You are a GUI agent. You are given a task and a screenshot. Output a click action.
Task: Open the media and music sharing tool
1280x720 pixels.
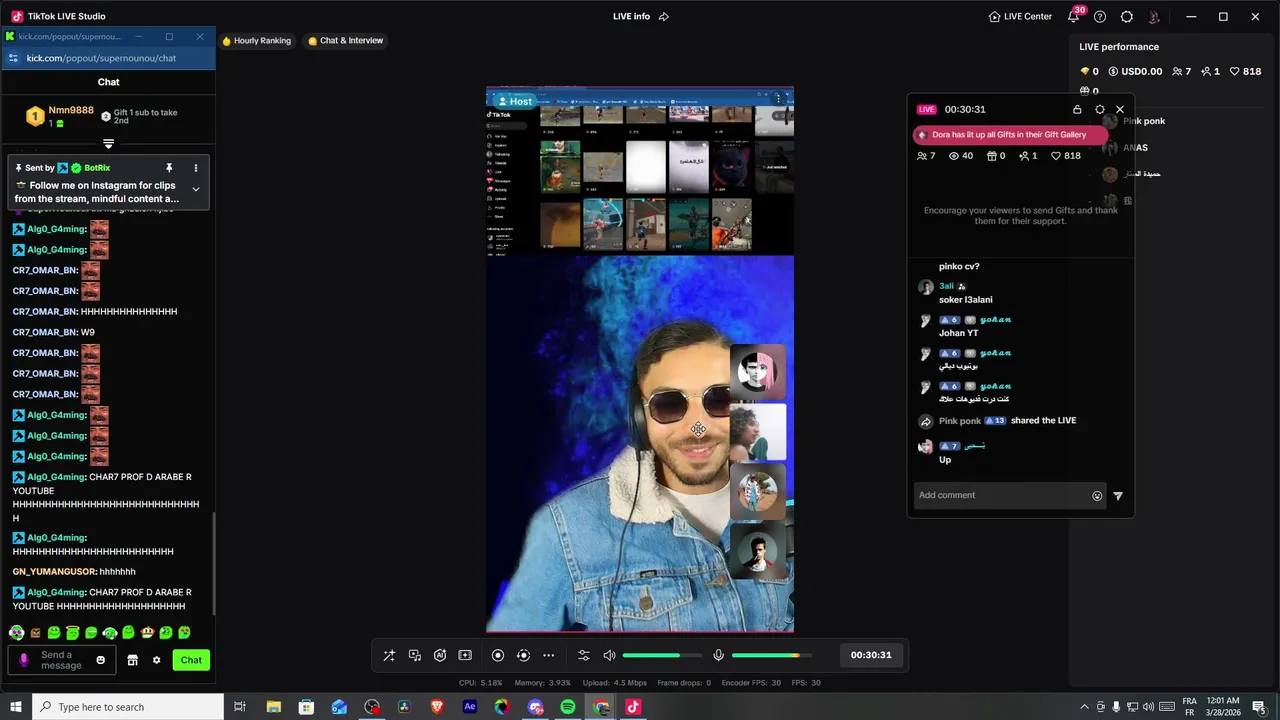(x=415, y=655)
